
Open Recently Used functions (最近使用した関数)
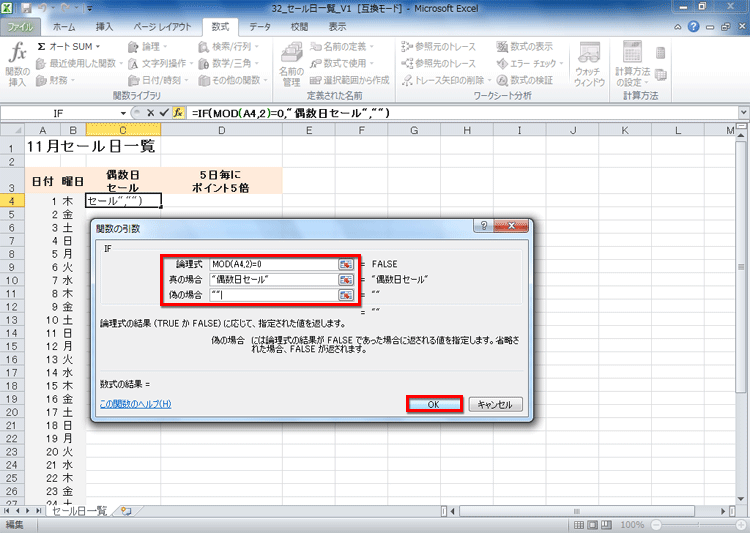(x=79, y=63)
